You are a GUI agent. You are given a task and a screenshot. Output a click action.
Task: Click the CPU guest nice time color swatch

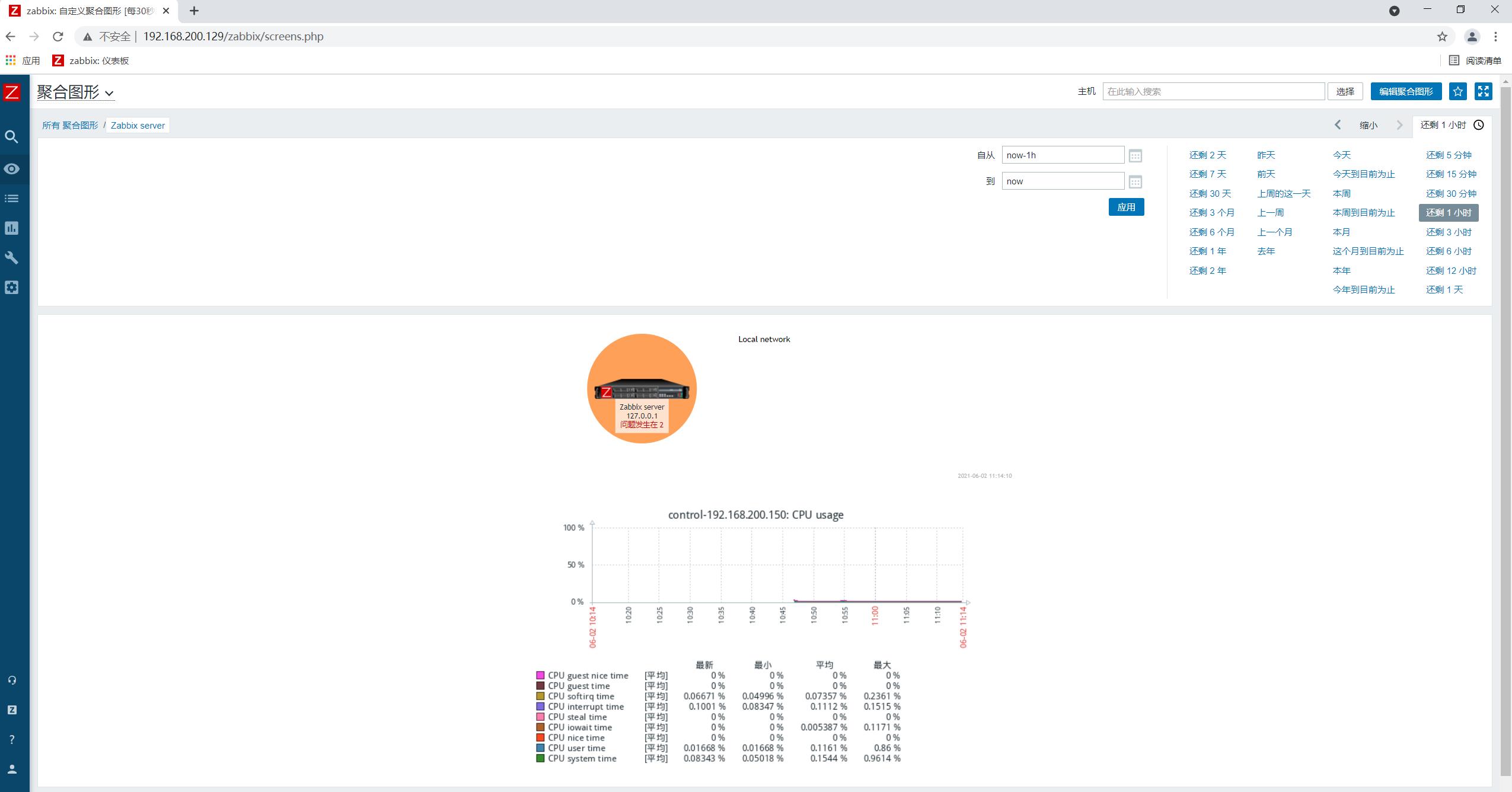[540, 675]
